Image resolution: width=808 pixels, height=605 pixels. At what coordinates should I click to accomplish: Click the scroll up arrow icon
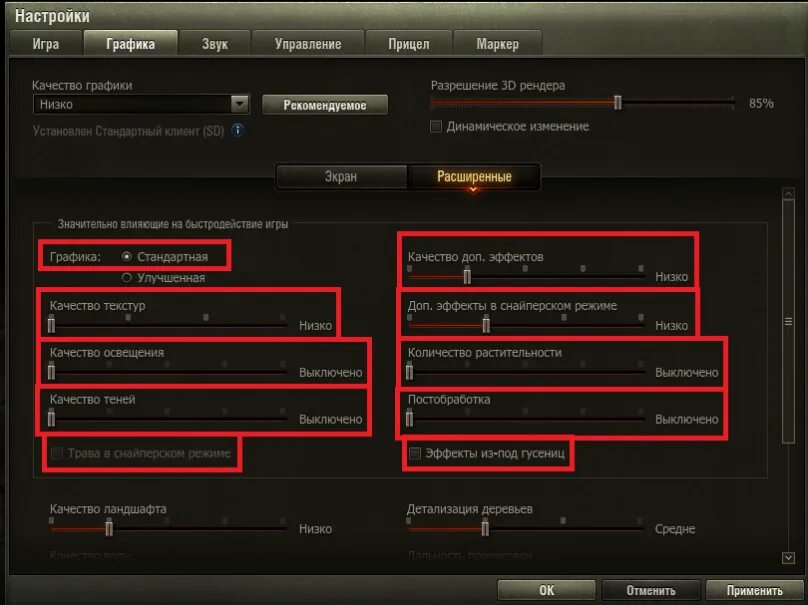tap(788, 194)
